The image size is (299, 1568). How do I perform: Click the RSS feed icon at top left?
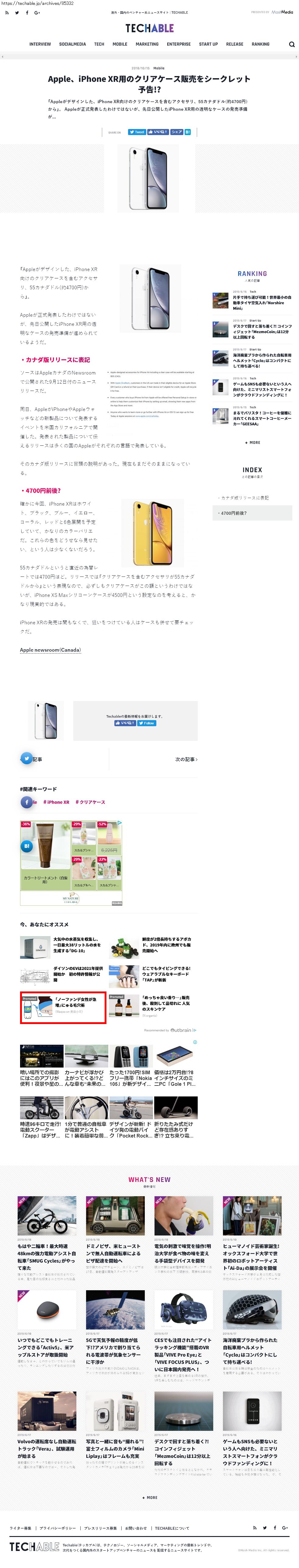7,12
